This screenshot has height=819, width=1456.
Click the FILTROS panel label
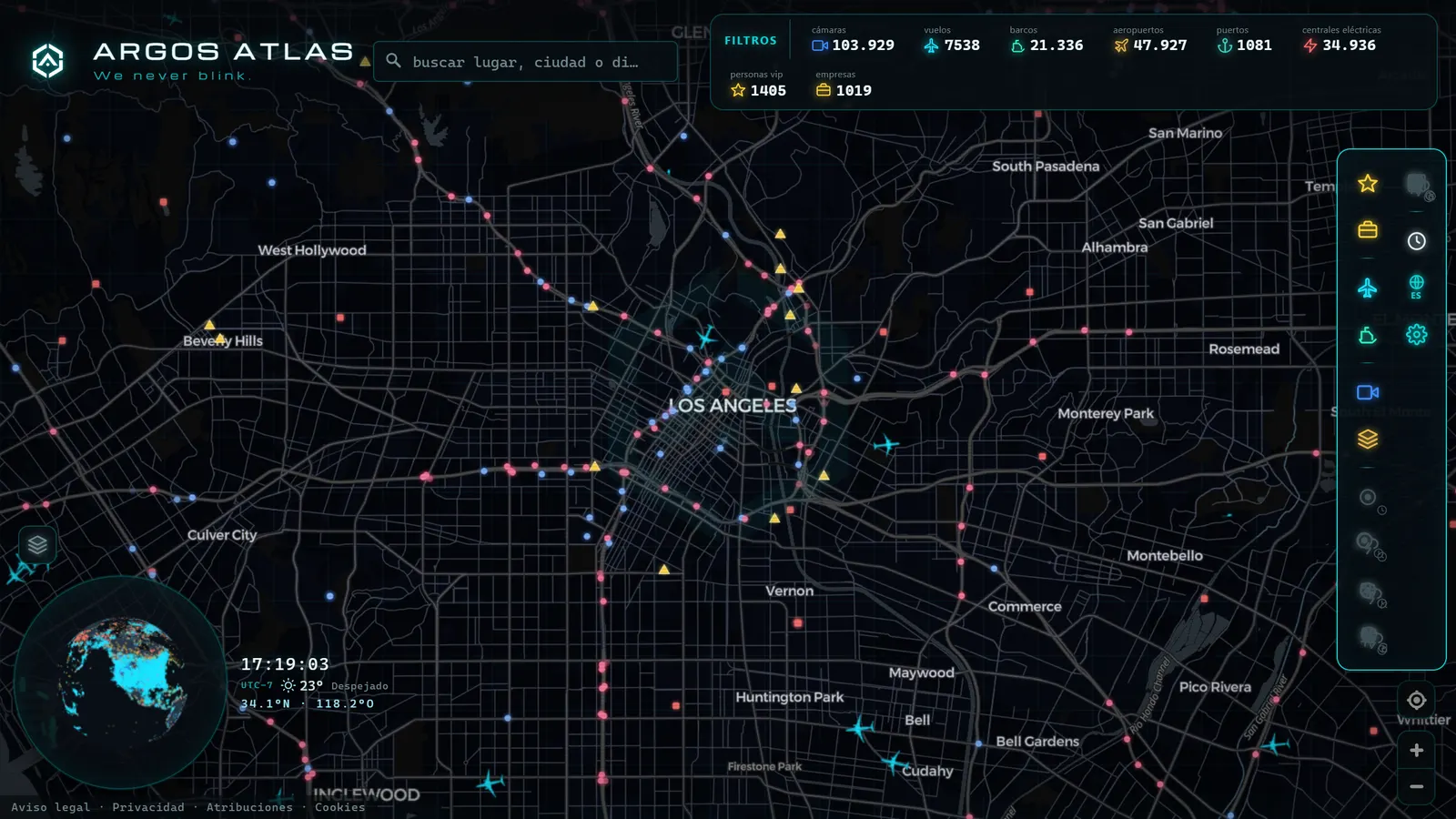tap(751, 41)
